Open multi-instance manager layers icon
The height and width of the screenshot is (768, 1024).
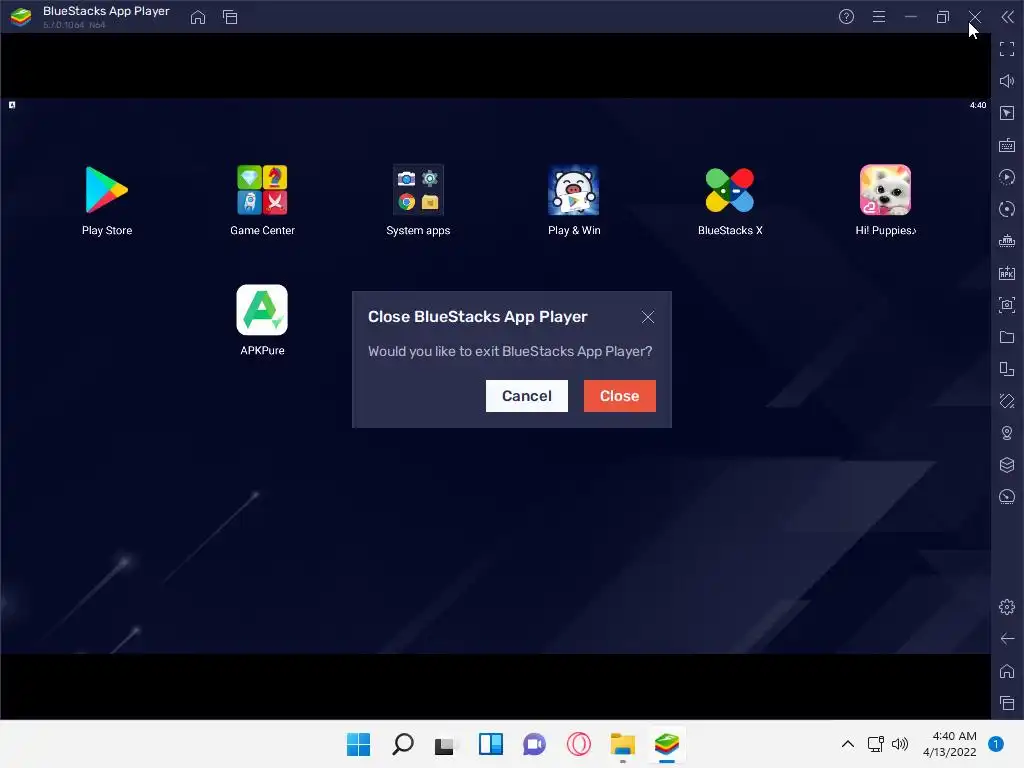[1006, 465]
